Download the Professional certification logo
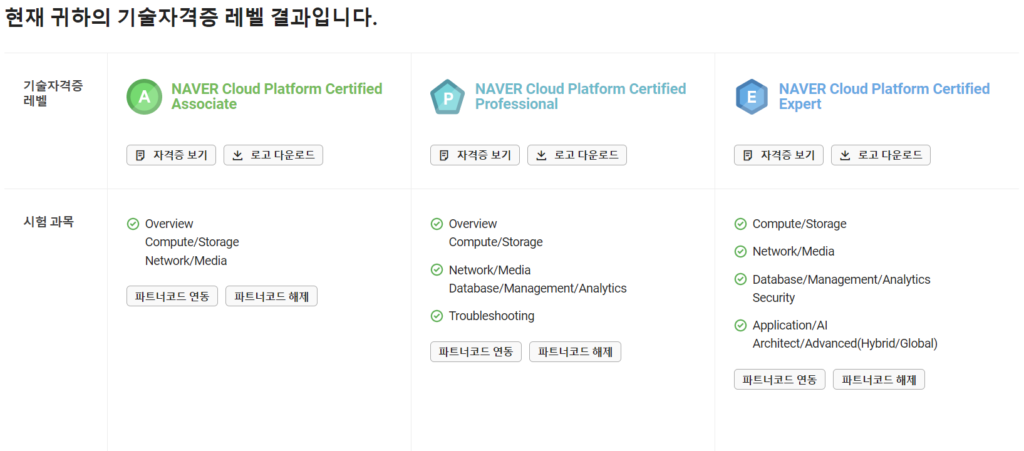Screen dimensions: 1024x451 pyautogui.click(x=577, y=155)
